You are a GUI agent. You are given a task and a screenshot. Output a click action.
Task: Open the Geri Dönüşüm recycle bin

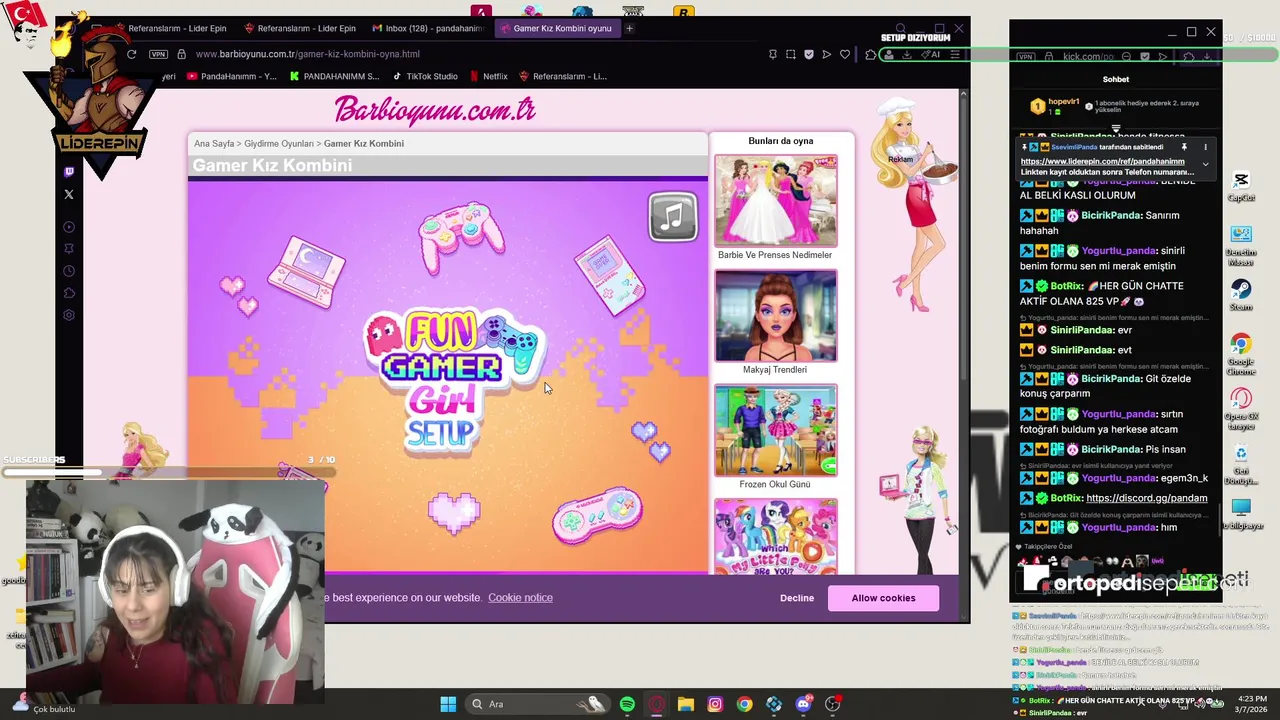1241,464
